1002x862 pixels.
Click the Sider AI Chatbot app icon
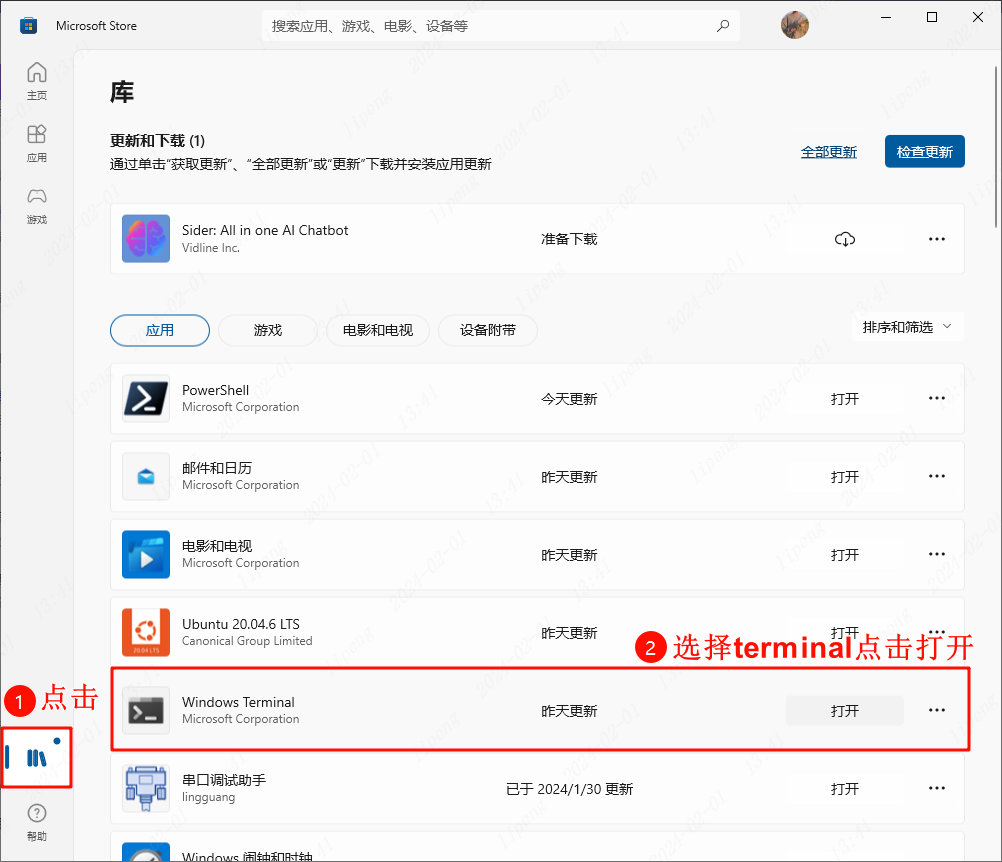click(146, 238)
